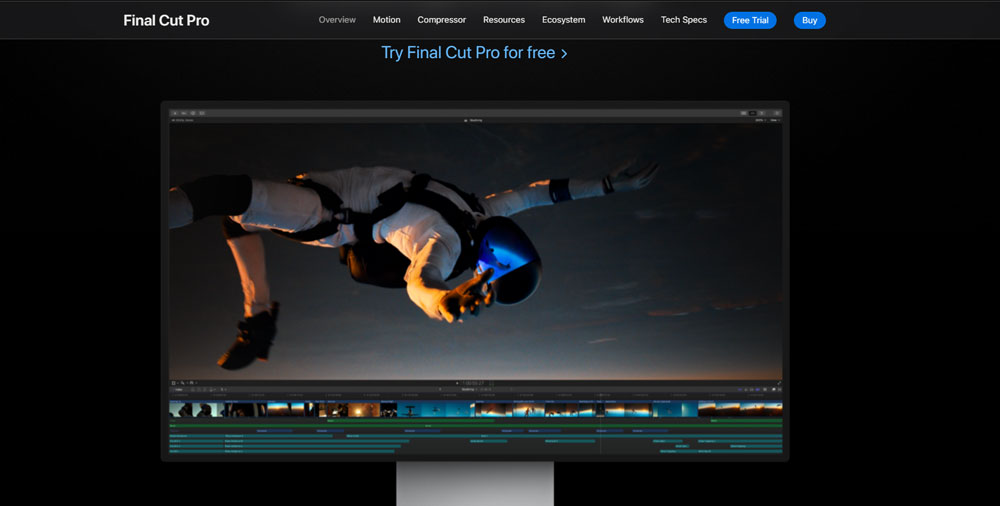The width and height of the screenshot is (1000, 506).
Task: Open the Compressor section
Action: tap(441, 20)
